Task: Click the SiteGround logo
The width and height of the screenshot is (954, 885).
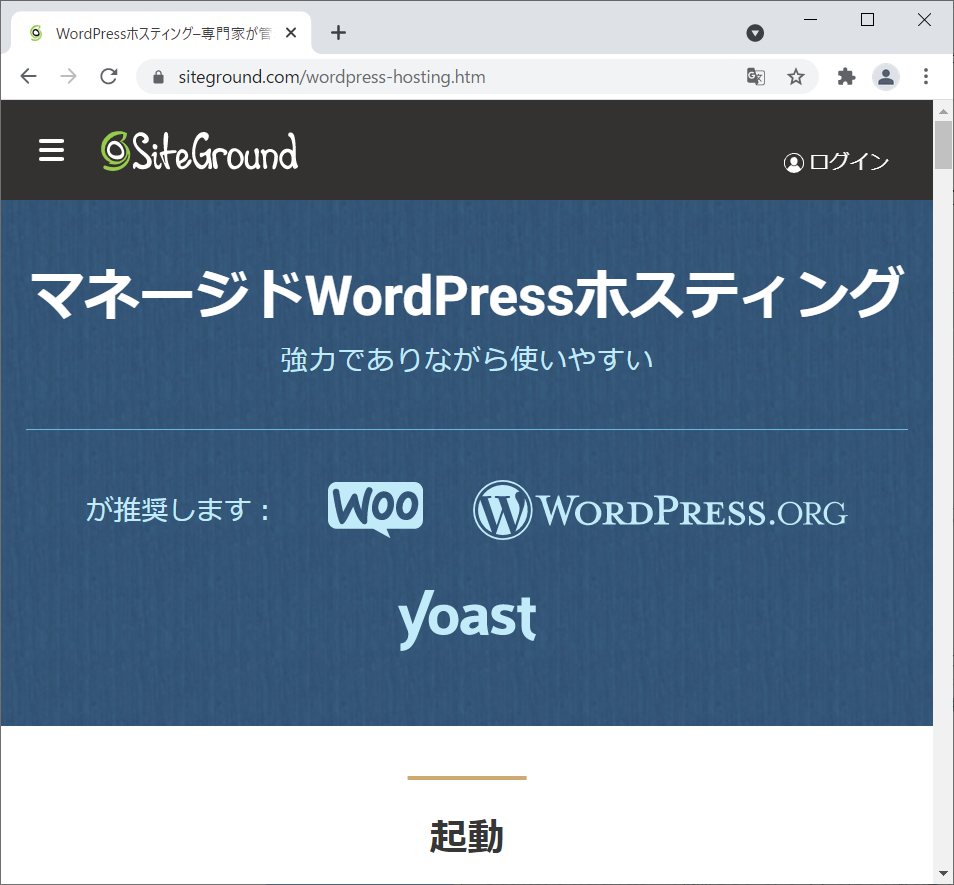Action: click(199, 152)
